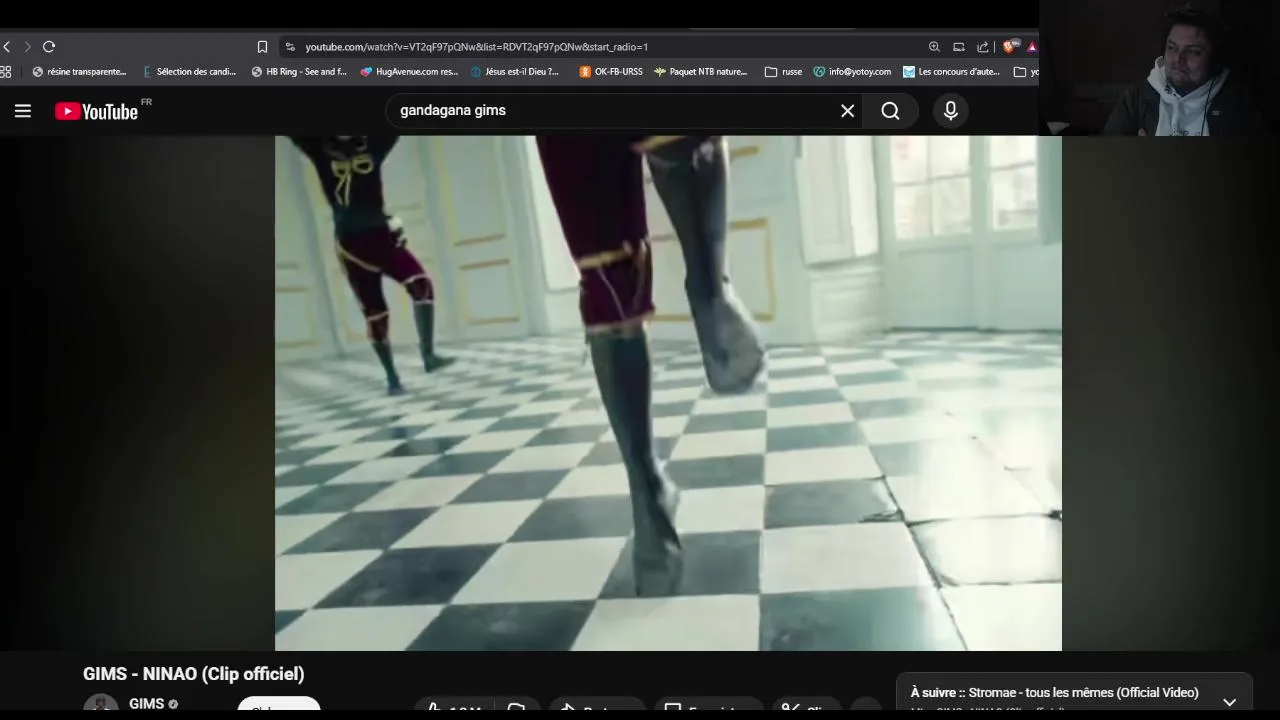Open 'Jésus est-il Dieu ?...' bookmark
This screenshot has height=720, width=1280.
(515, 72)
